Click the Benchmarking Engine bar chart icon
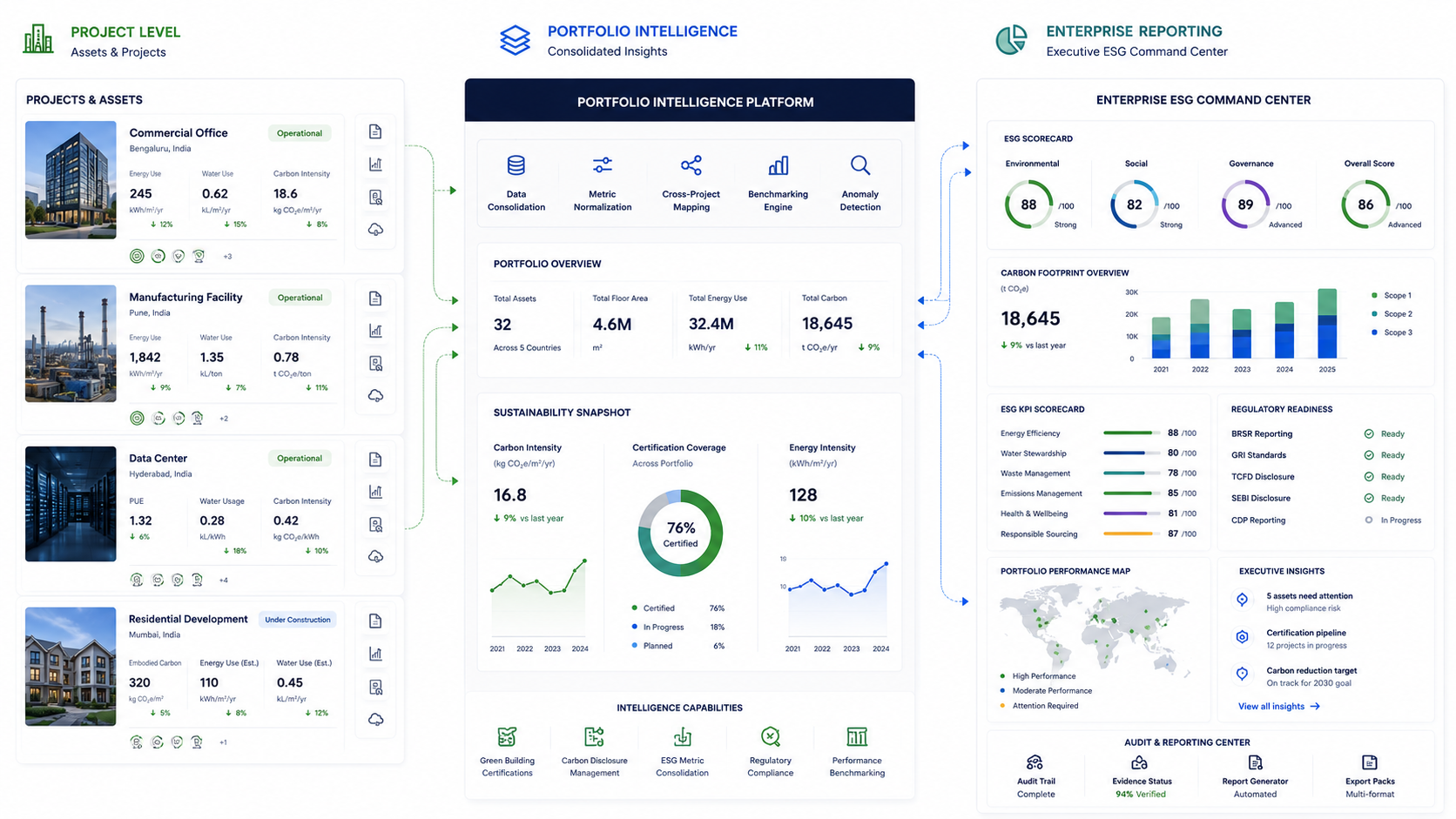 click(x=779, y=164)
